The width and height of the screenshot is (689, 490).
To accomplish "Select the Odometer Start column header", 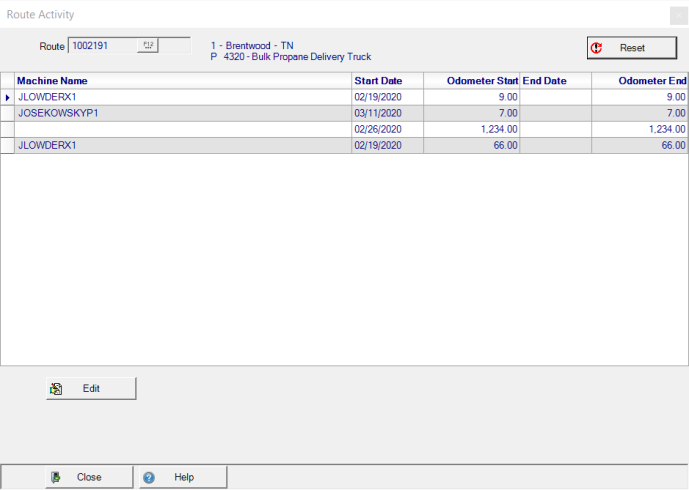I will 470,80.
